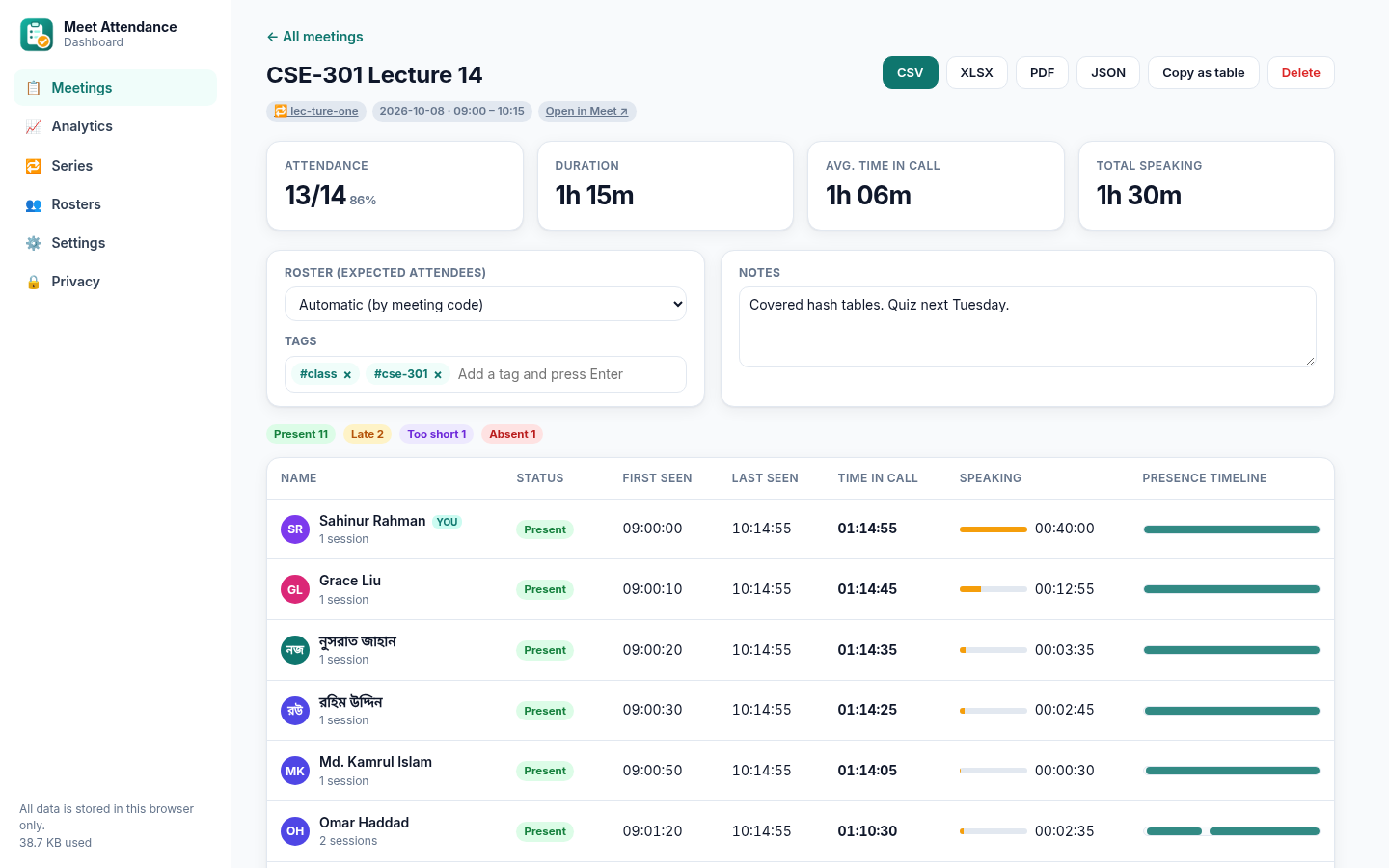This screenshot has width=1389, height=868.
Task: Navigate to Rosters
Action: tap(115, 204)
